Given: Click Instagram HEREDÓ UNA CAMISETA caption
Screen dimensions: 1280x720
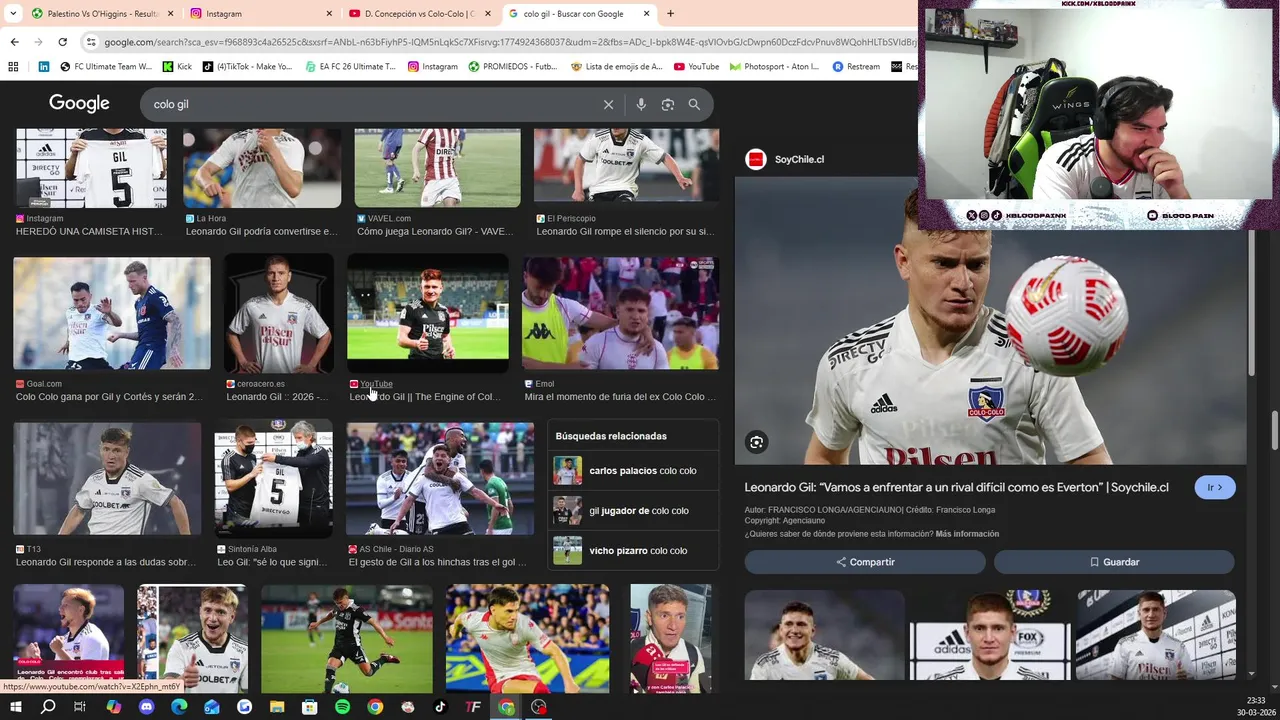Looking at the screenshot, I should pos(89,231).
